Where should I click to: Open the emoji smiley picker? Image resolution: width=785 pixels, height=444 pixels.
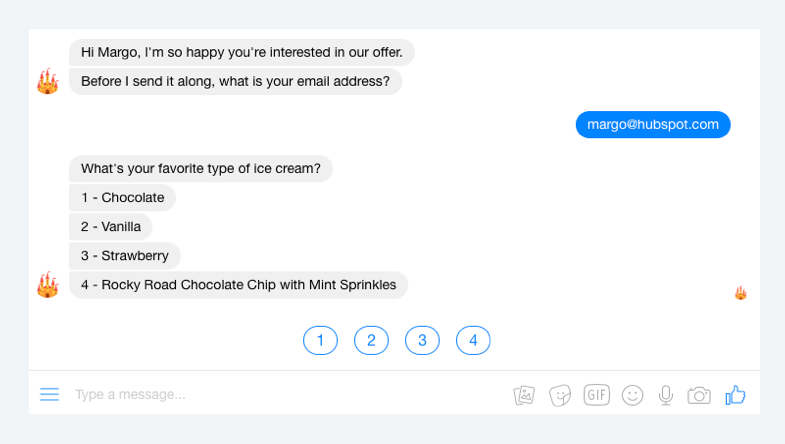(632, 395)
